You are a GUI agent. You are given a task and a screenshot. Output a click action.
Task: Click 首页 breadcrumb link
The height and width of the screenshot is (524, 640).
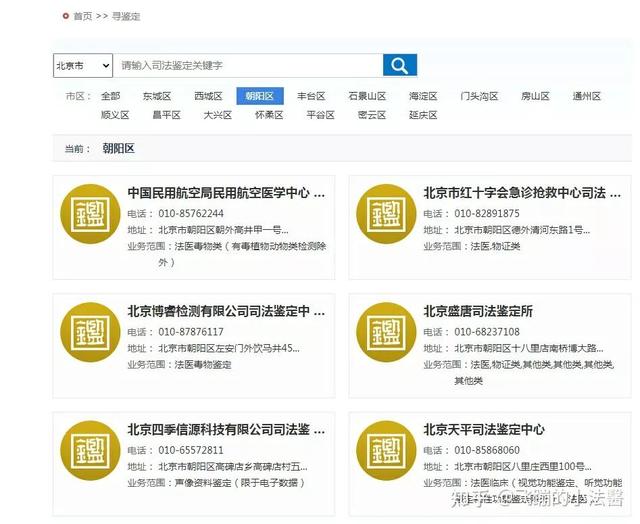coord(83,16)
